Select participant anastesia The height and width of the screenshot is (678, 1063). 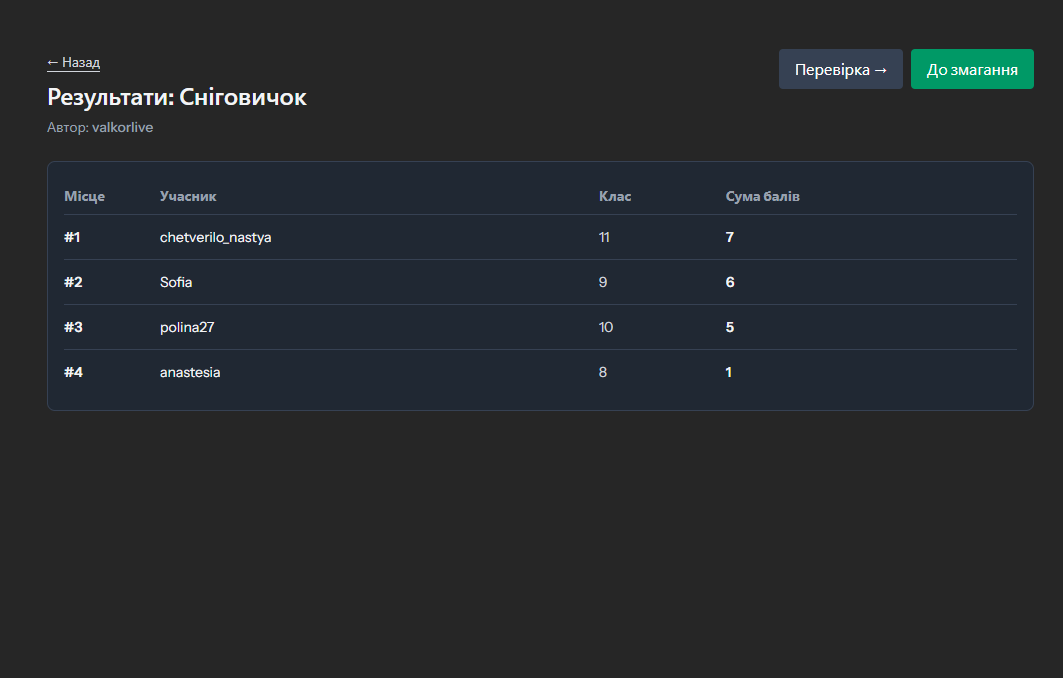coord(190,372)
